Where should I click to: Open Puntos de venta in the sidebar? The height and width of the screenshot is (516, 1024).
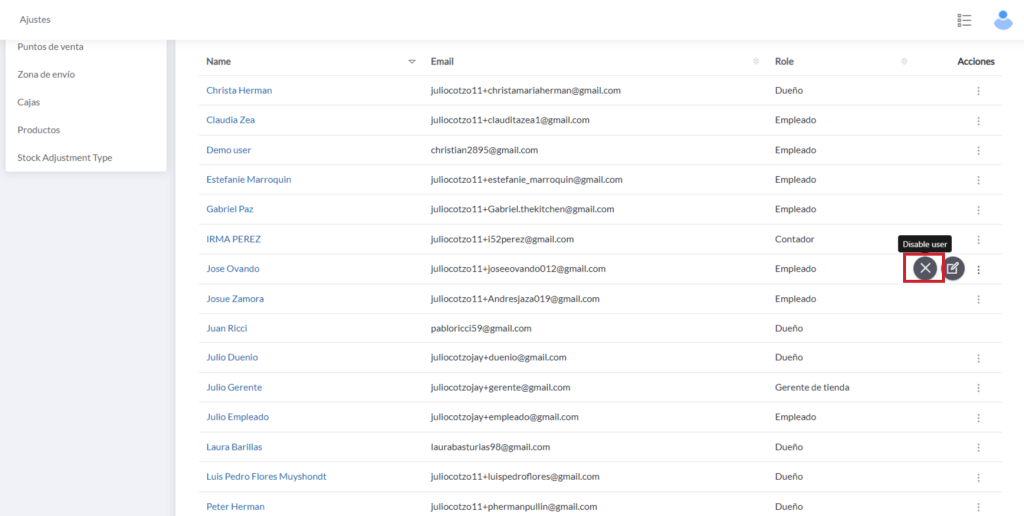pyautogui.click(x=50, y=47)
